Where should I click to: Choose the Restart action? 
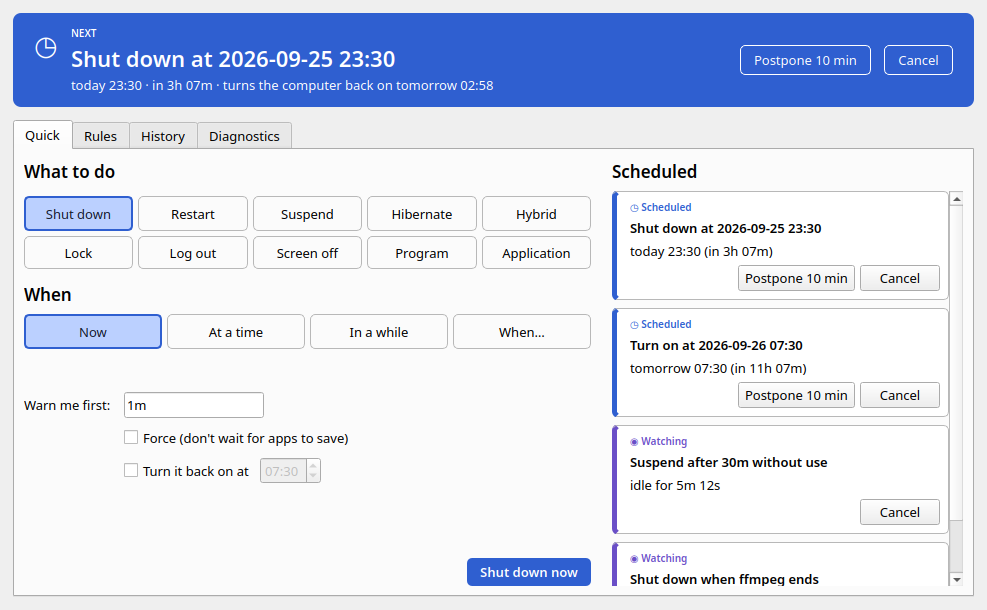click(x=193, y=214)
